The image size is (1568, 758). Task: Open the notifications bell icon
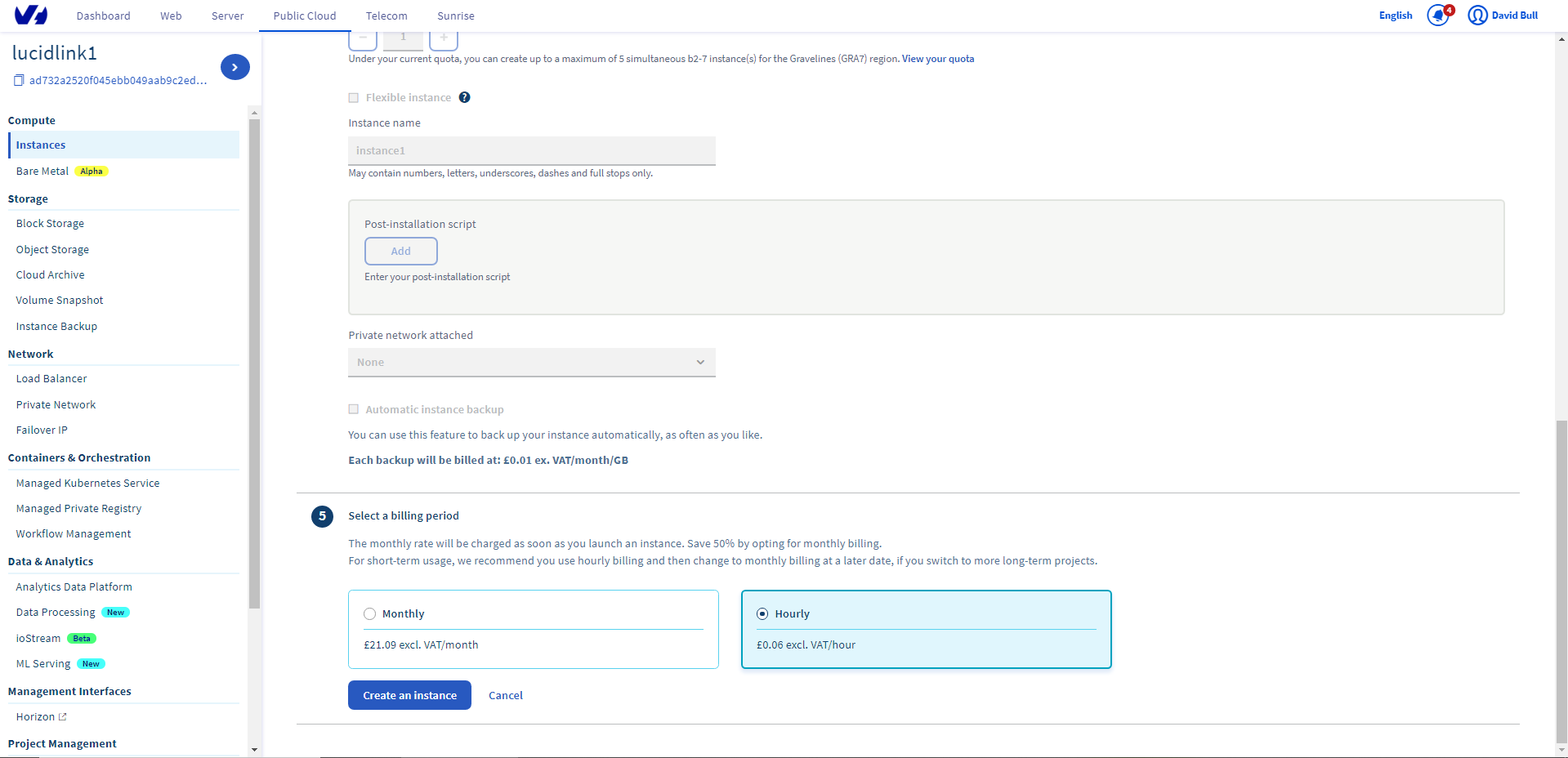[1438, 16]
